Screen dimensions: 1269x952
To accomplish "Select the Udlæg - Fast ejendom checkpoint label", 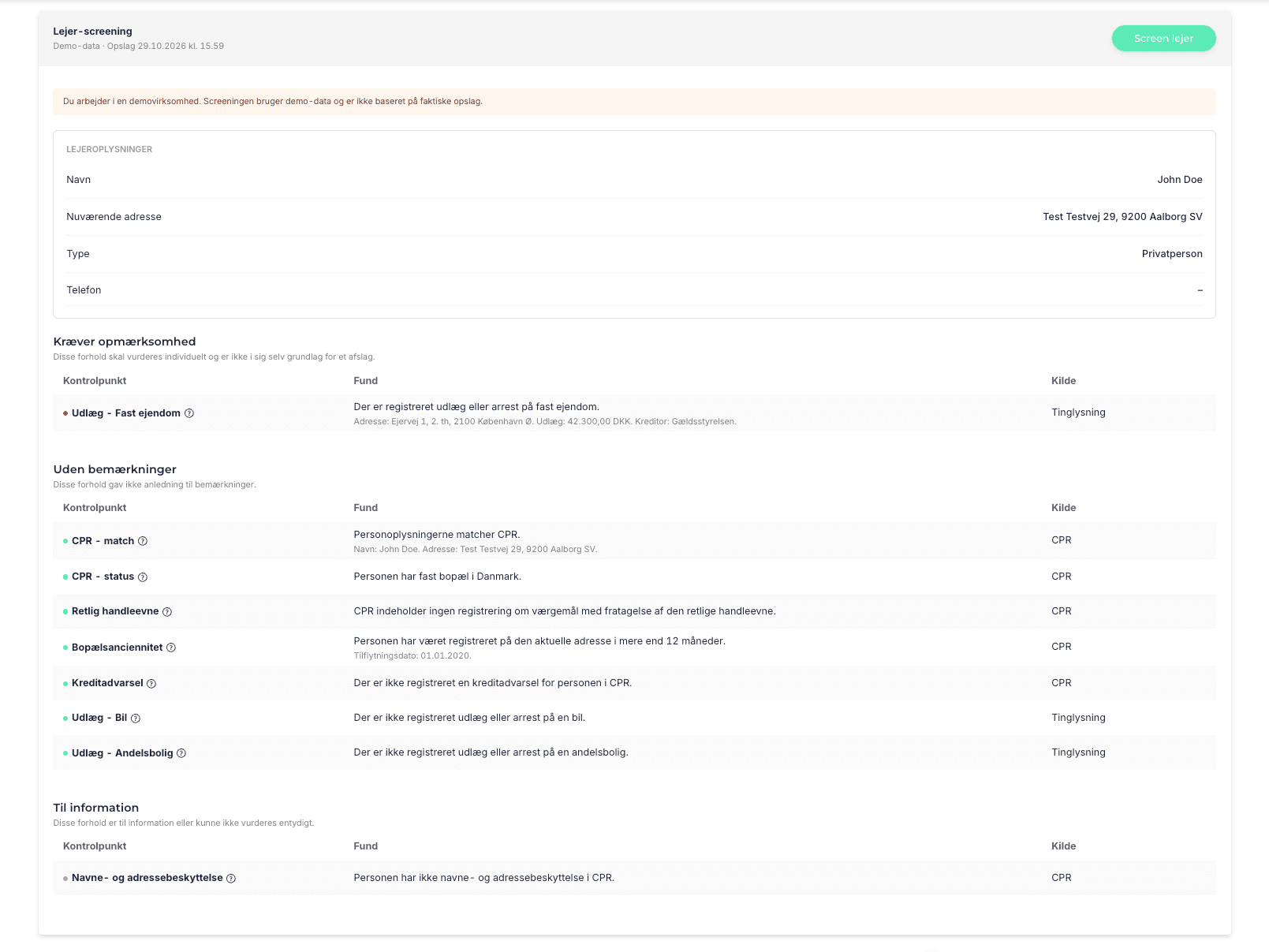I will 126,413.
